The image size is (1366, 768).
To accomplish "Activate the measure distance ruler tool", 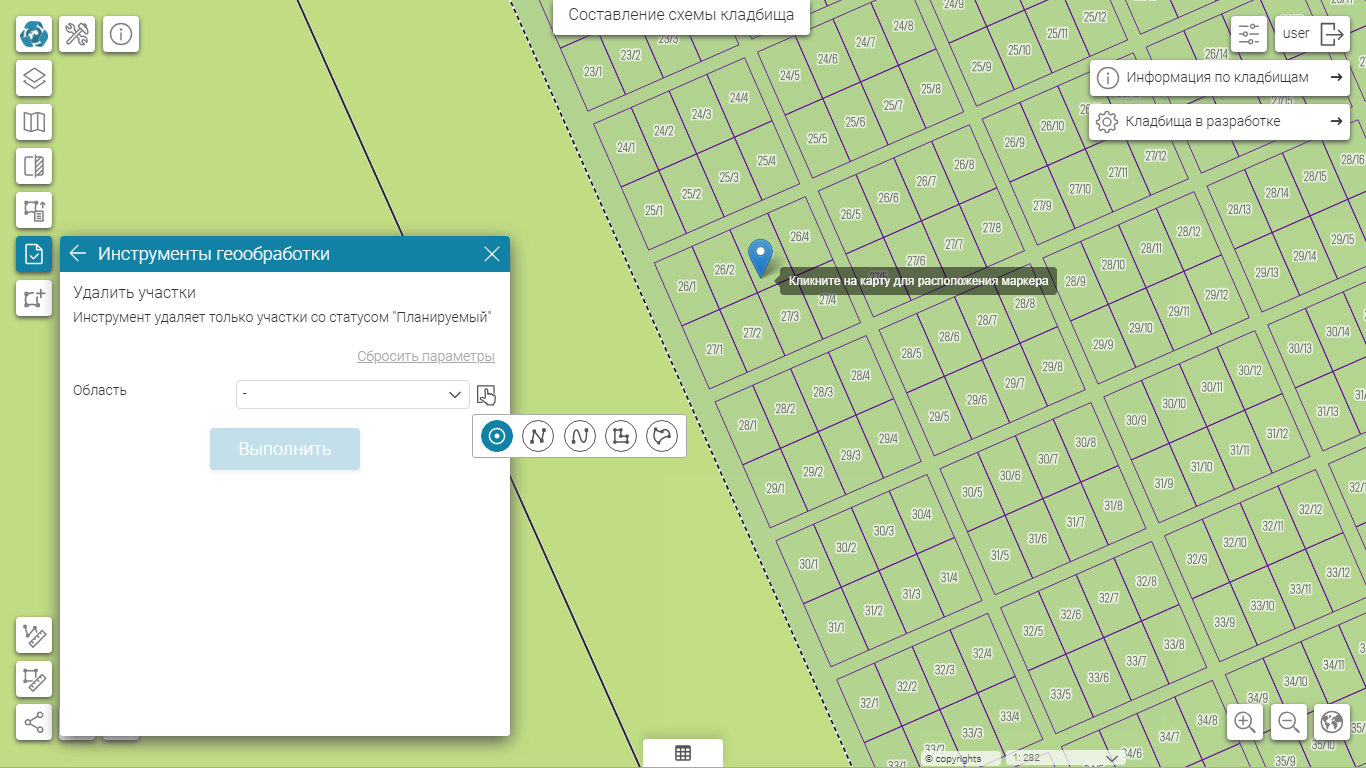I will (34, 635).
